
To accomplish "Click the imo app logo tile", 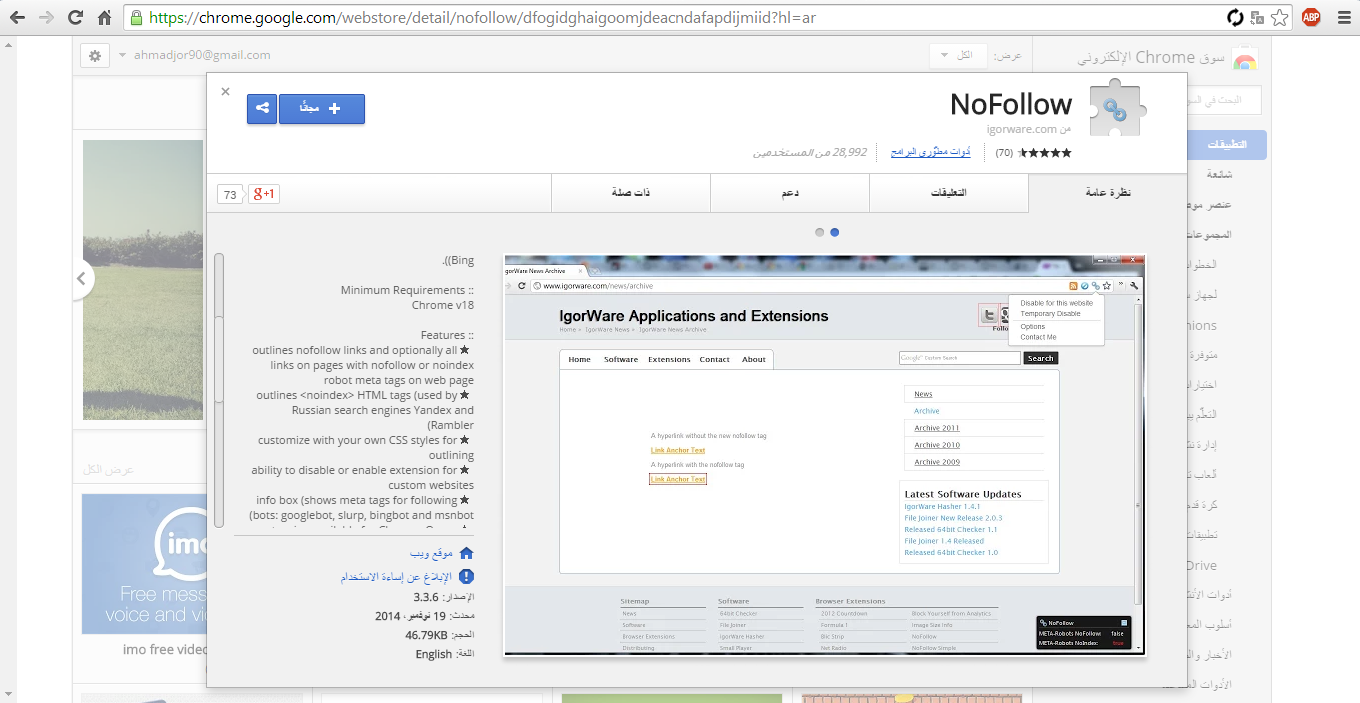I will 144,564.
